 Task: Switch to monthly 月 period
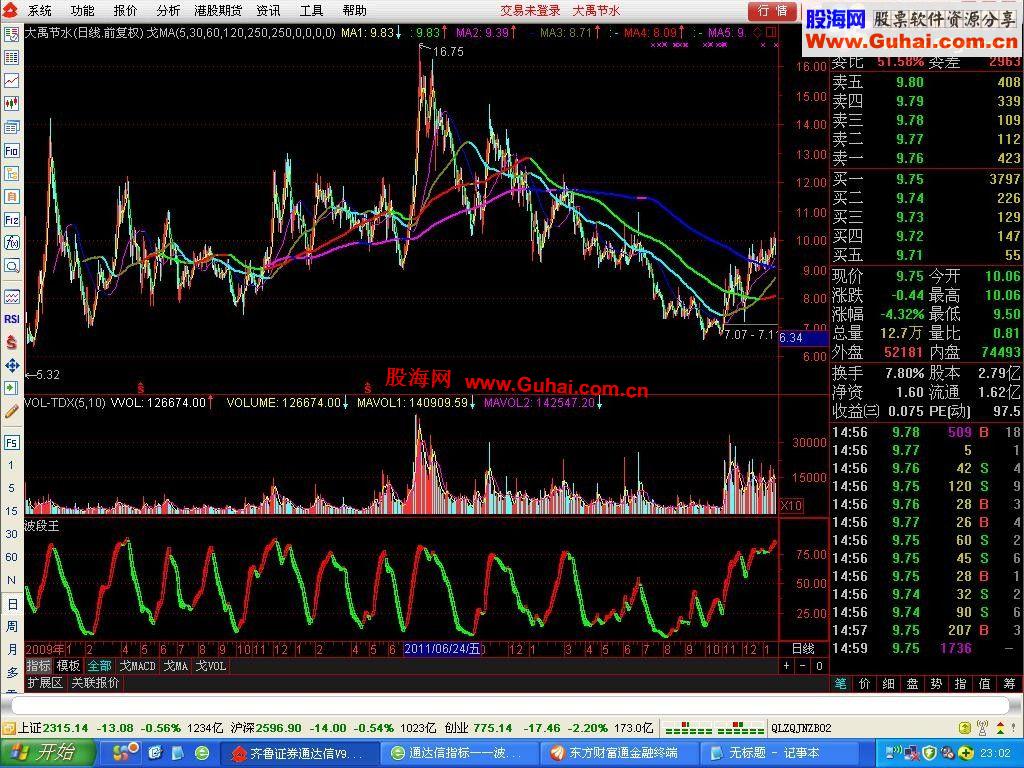[x=11, y=649]
